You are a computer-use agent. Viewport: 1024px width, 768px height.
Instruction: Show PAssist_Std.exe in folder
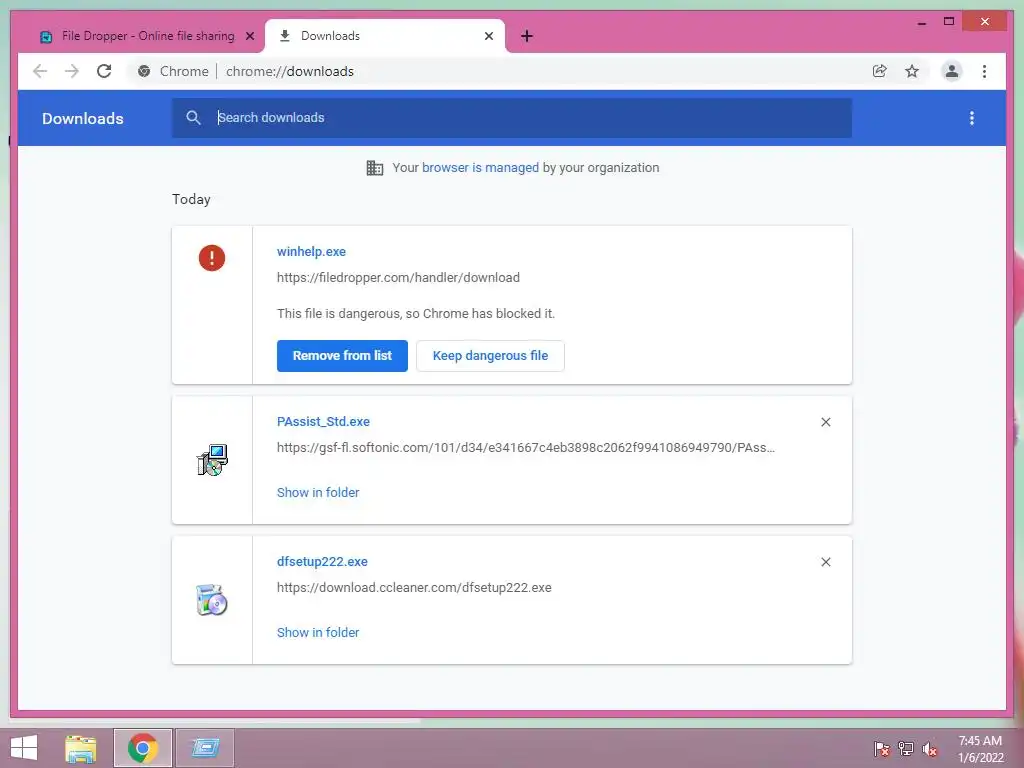(318, 492)
